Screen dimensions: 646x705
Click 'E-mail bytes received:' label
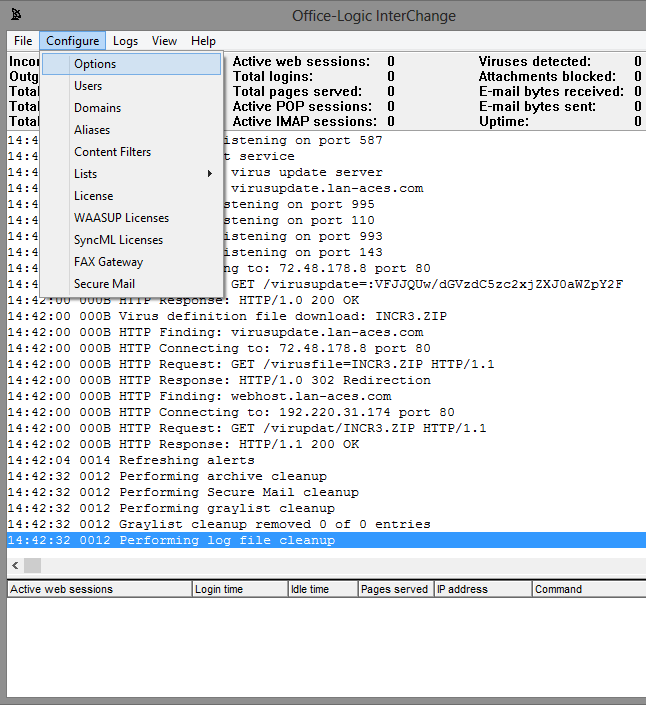click(551, 91)
